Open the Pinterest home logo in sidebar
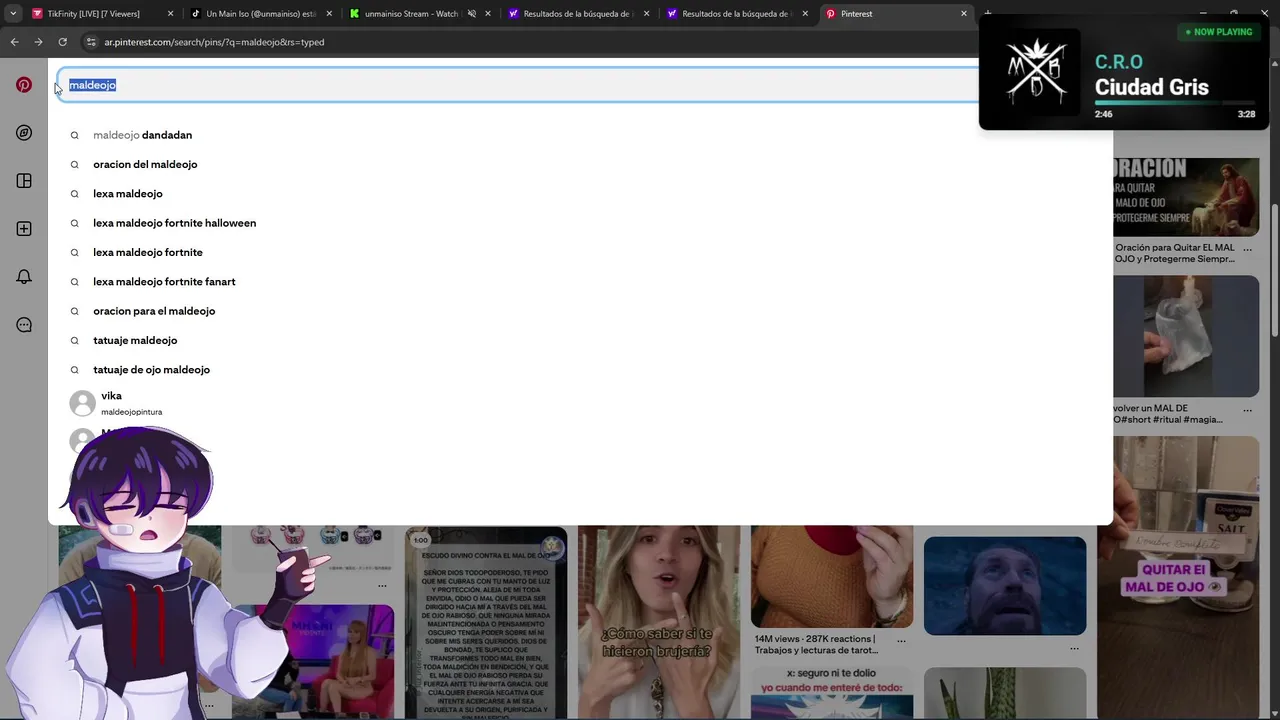This screenshot has width=1280, height=720. 24,85
